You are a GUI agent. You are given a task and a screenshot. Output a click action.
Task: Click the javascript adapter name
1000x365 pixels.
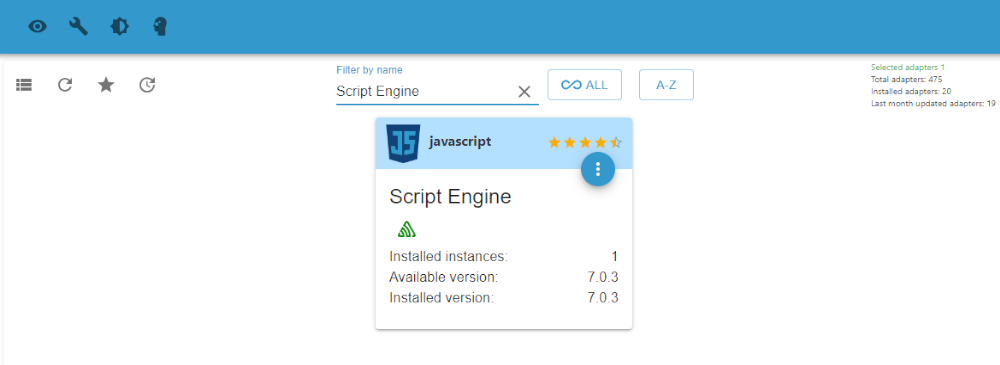click(x=460, y=142)
